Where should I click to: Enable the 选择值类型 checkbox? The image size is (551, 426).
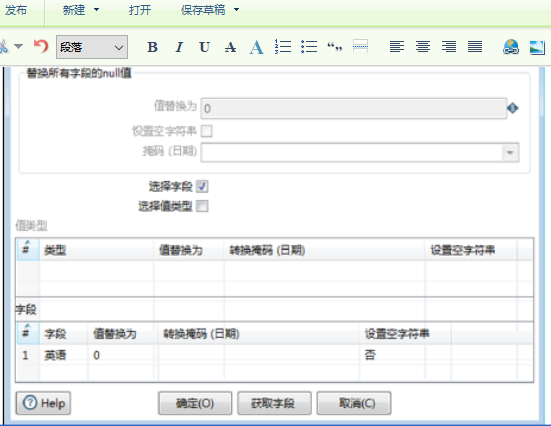point(202,206)
